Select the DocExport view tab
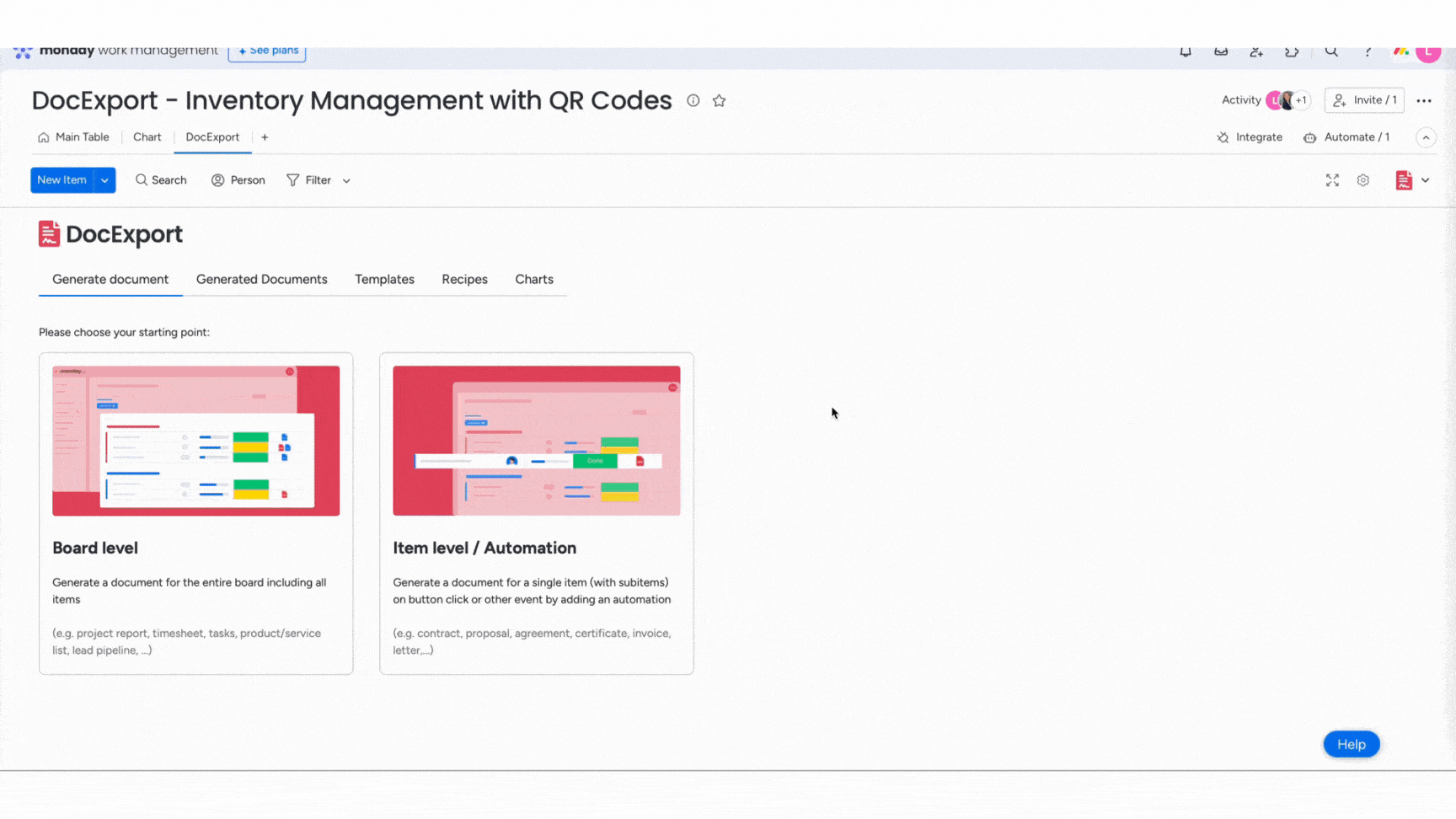This screenshot has width=1456, height=819. point(212,137)
